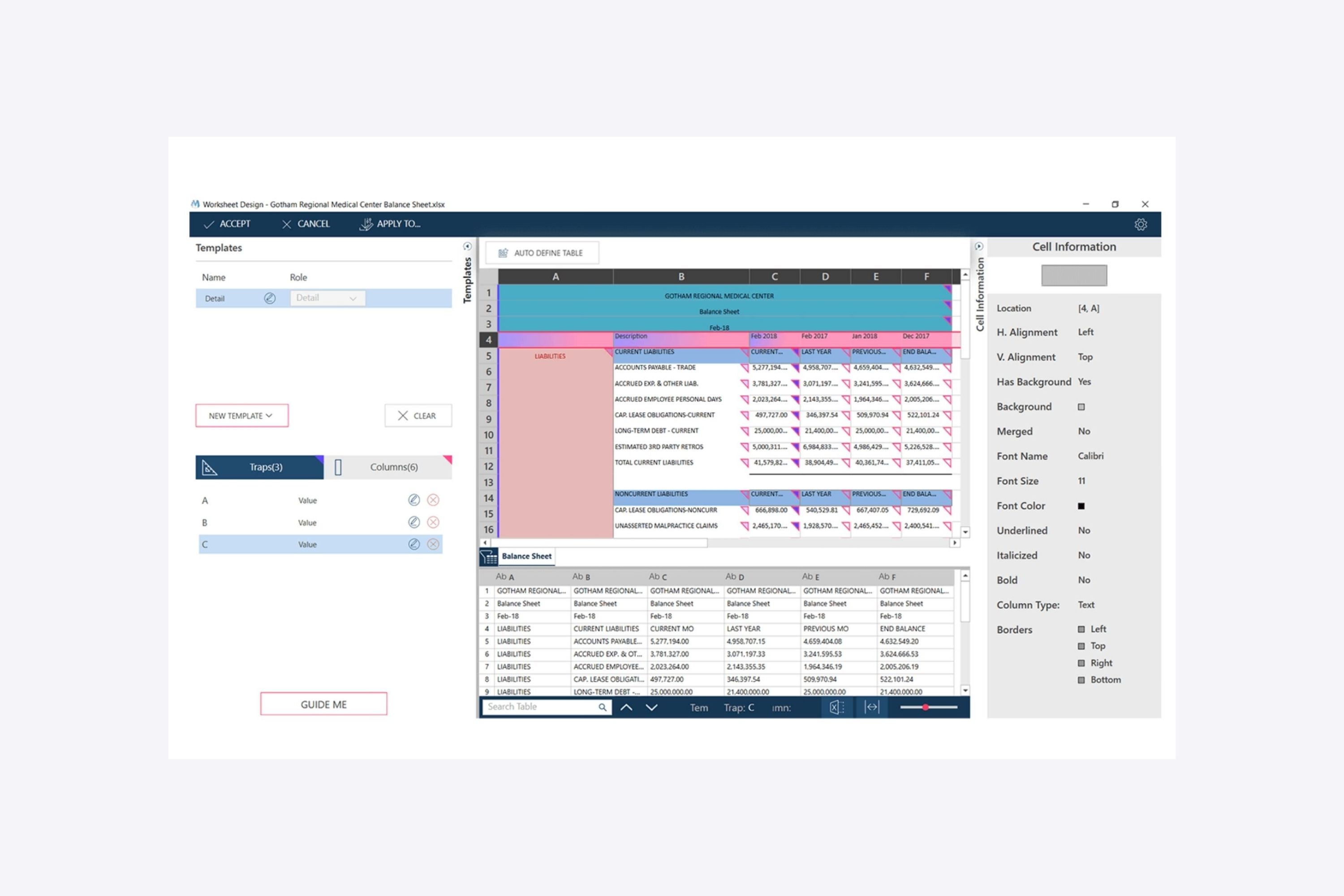This screenshot has width=1344, height=896.
Task: Click the table icon beside Balance Sheet tab
Action: pos(489,556)
